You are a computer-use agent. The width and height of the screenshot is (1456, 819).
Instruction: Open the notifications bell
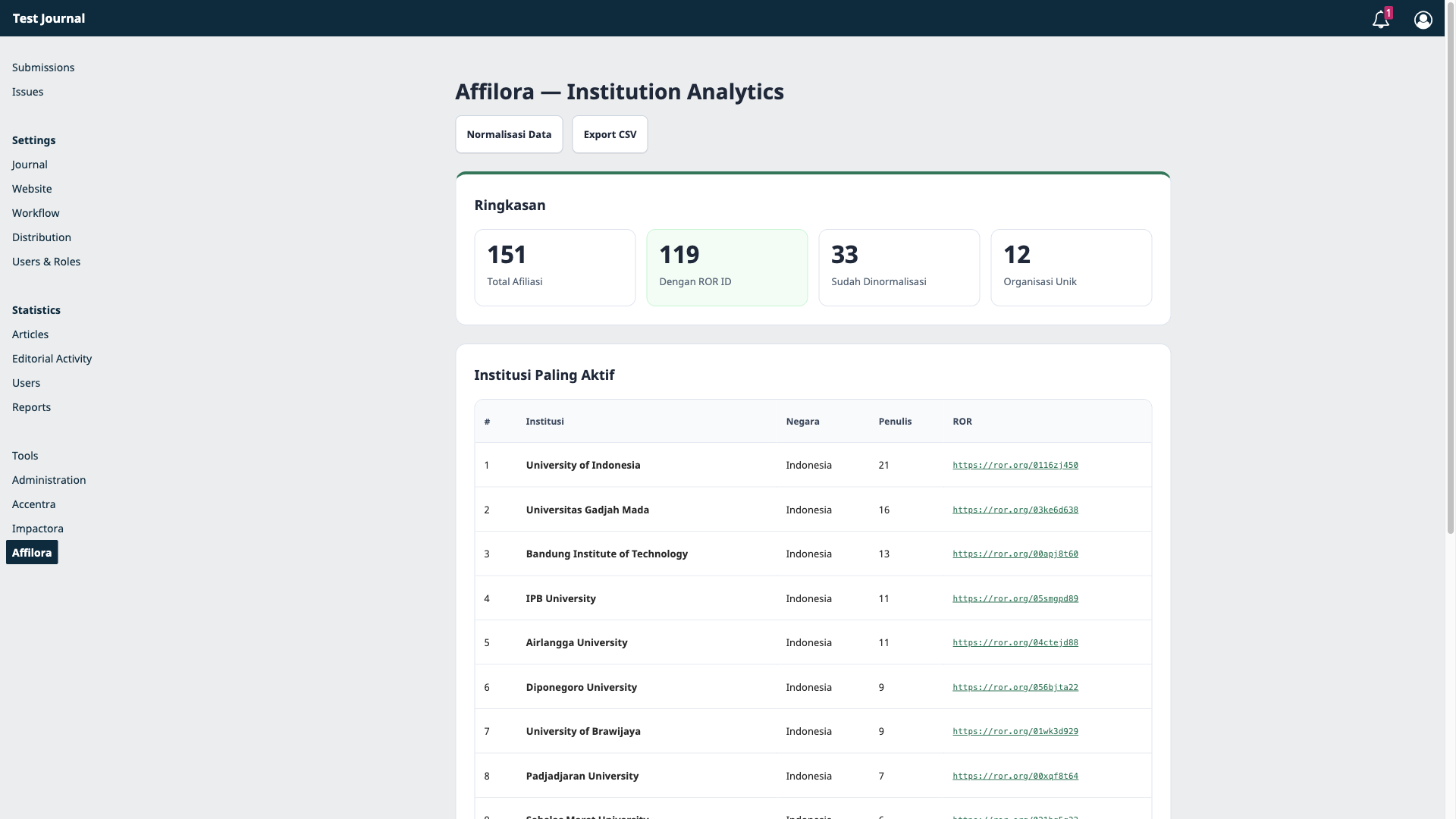click(x=1381, y=20)
